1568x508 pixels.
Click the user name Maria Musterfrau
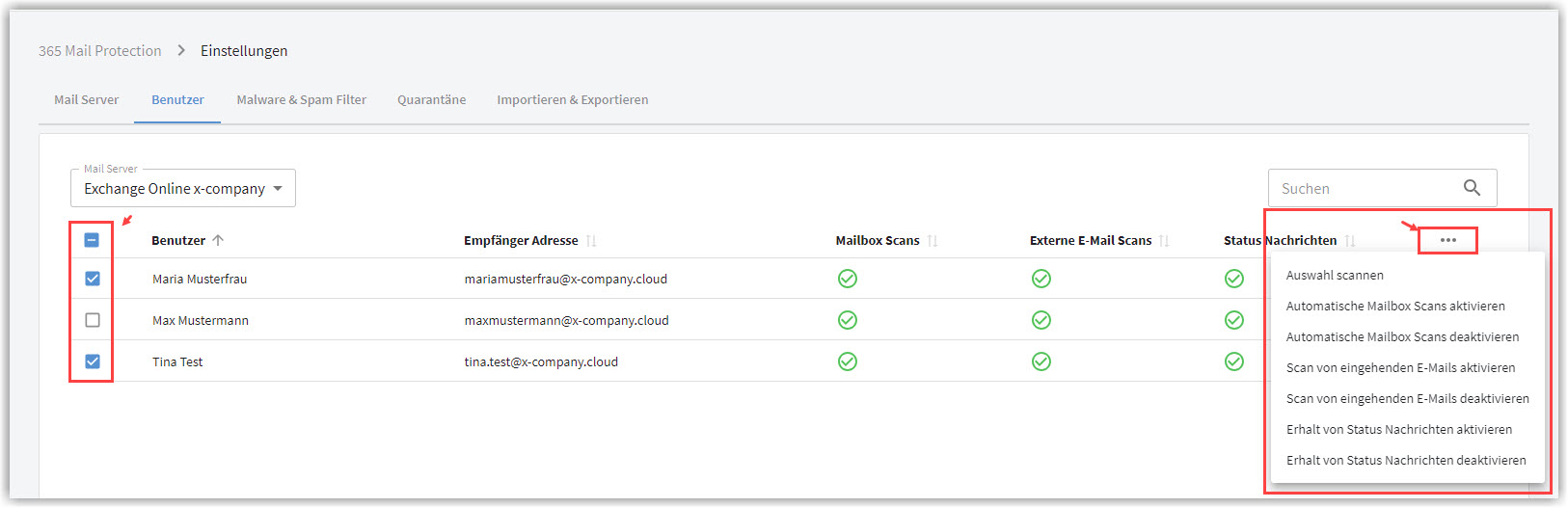[200, 279]
